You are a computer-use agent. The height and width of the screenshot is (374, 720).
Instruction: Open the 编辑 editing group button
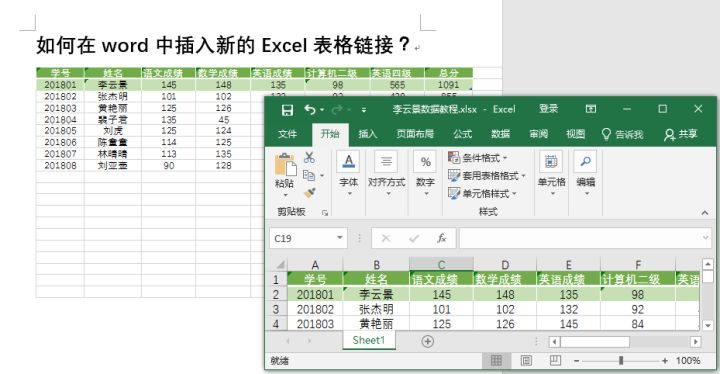586,174
